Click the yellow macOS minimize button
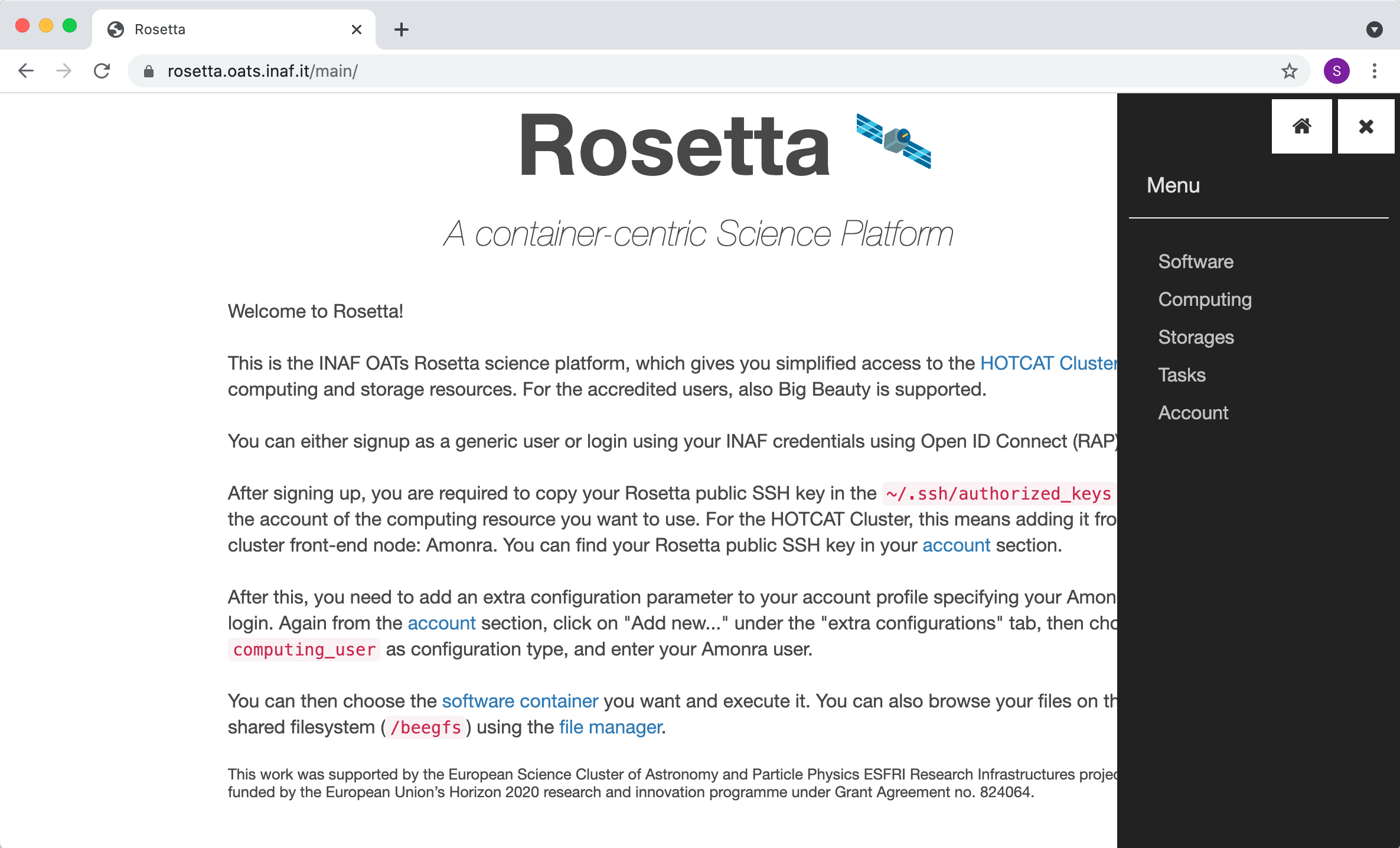1400x848 pixels. tap(46, 25)
